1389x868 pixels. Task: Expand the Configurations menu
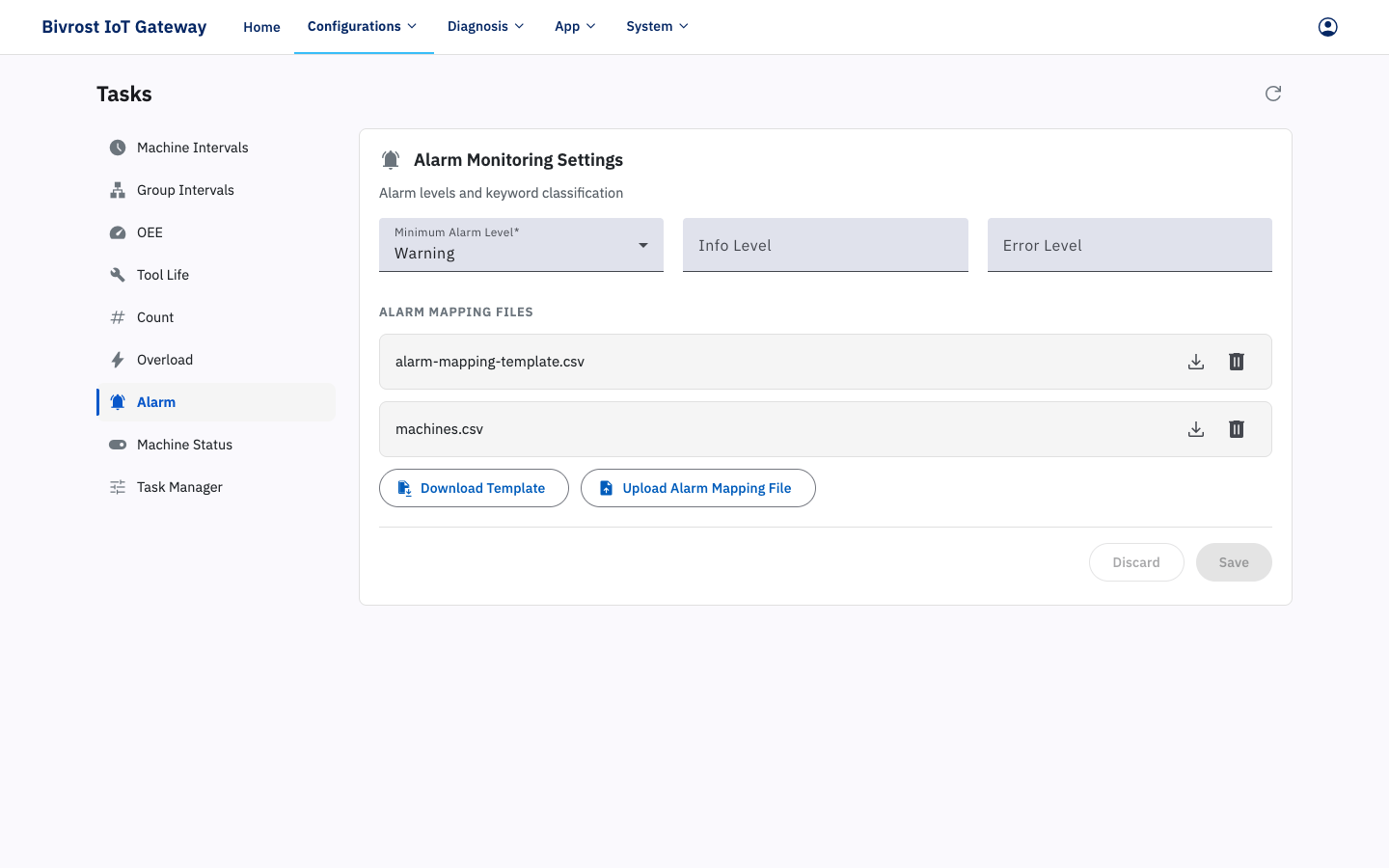pos(363,27)
